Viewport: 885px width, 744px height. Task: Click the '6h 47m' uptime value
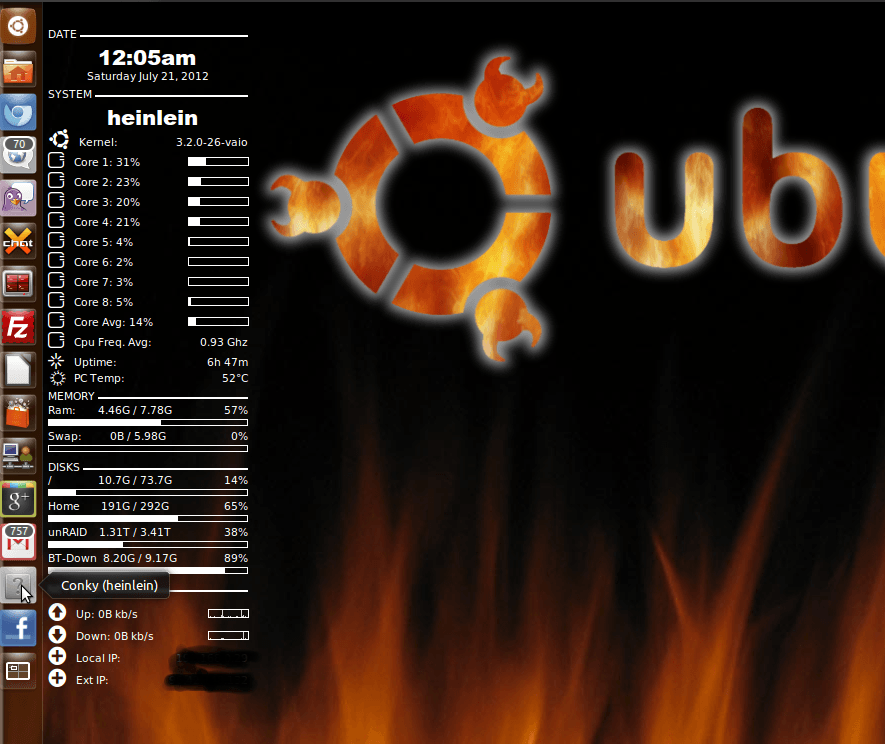(x=227, y=362)
